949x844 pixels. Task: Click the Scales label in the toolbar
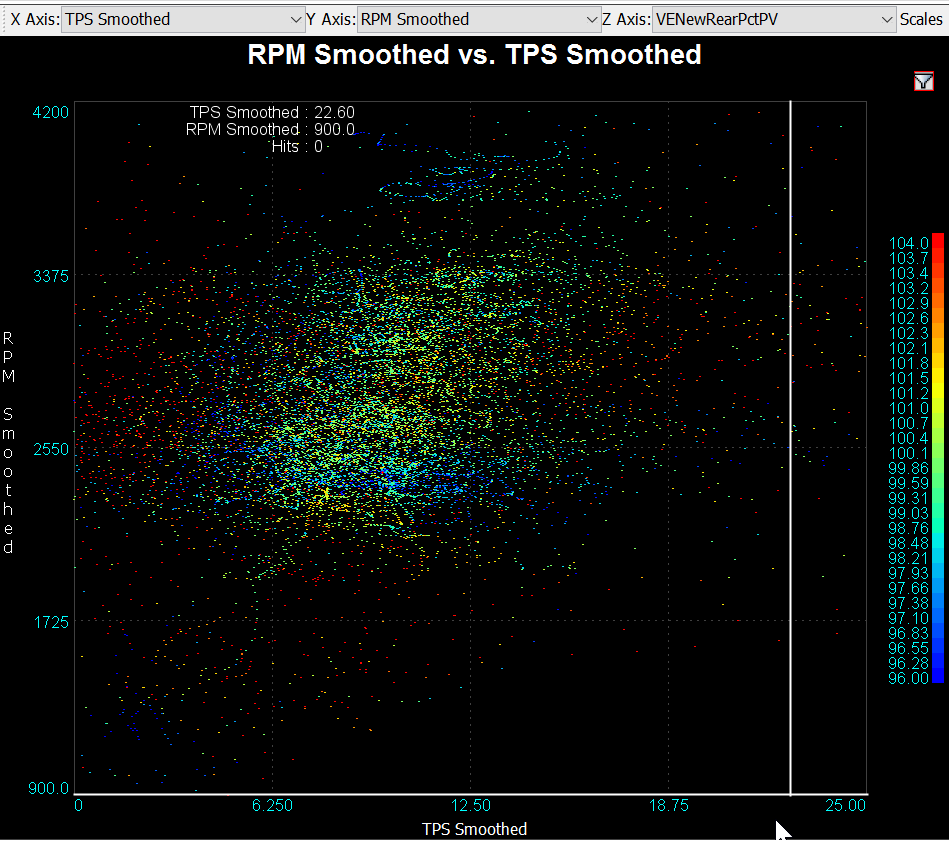[x=921, y=19]
